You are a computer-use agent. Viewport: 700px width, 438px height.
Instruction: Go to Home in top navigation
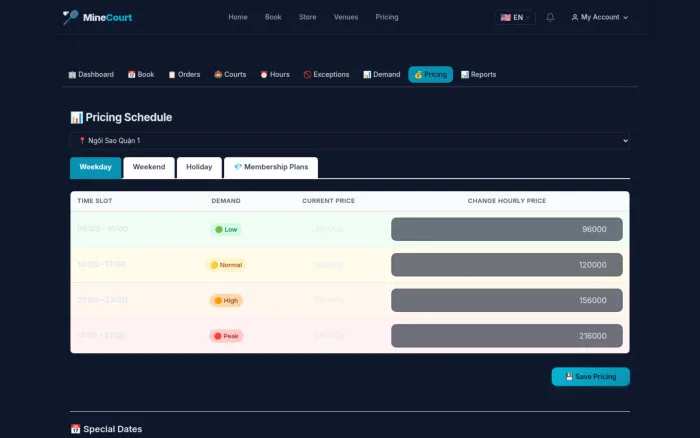[238, 17]
